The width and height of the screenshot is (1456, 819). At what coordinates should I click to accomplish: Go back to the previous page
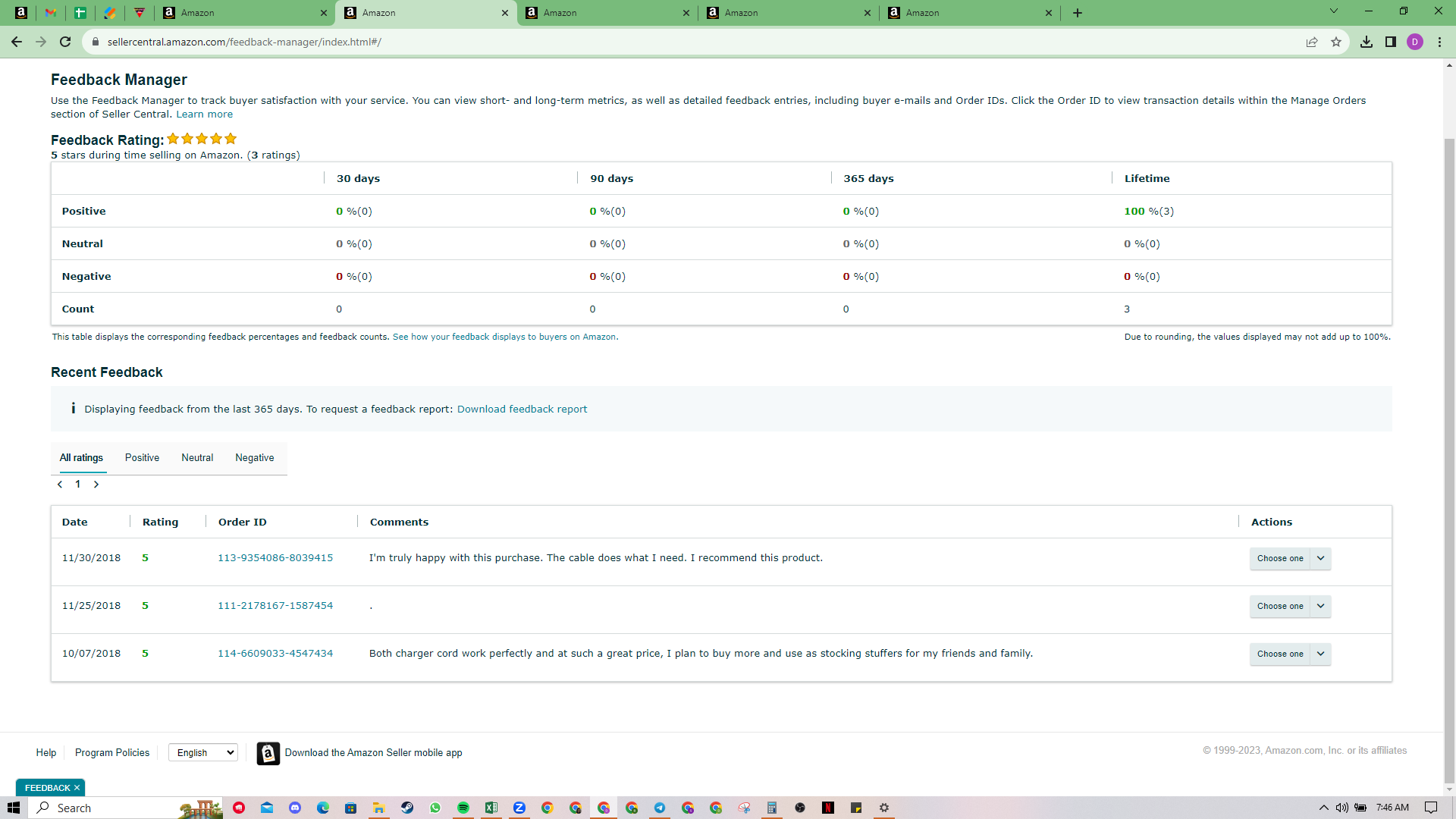pyautogui.click(x=17, y=42)
